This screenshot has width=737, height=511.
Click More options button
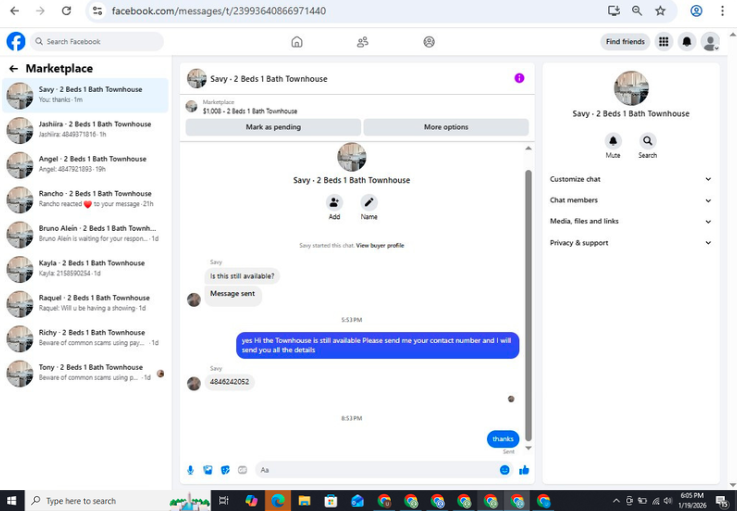(446, 127)
